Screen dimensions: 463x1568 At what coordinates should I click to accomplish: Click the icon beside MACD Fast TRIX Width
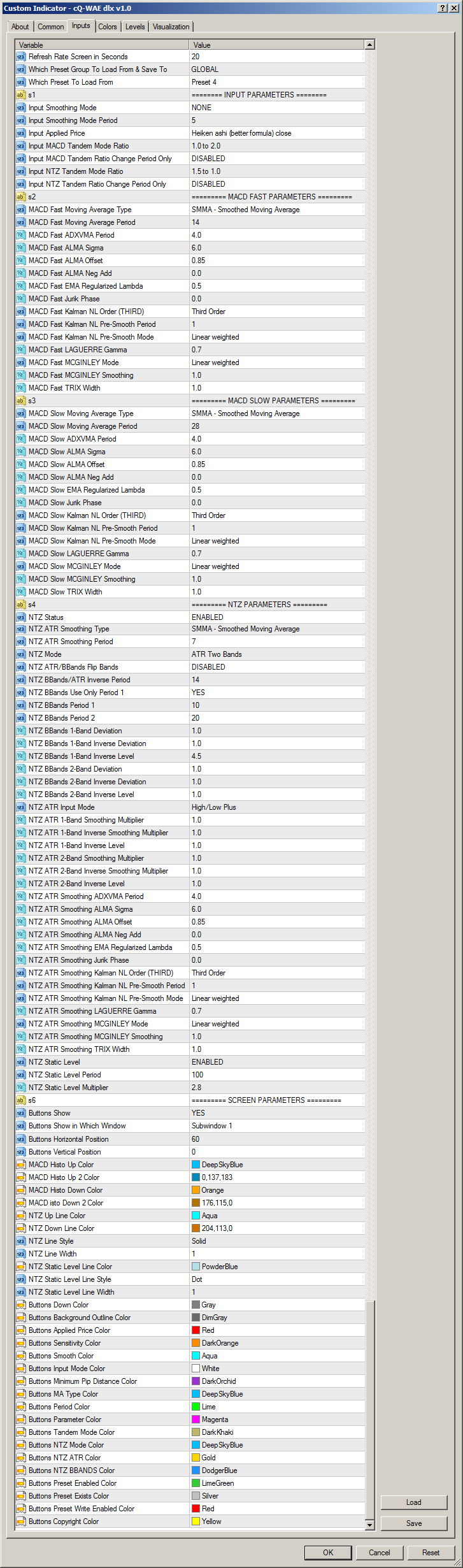point(21,388)
